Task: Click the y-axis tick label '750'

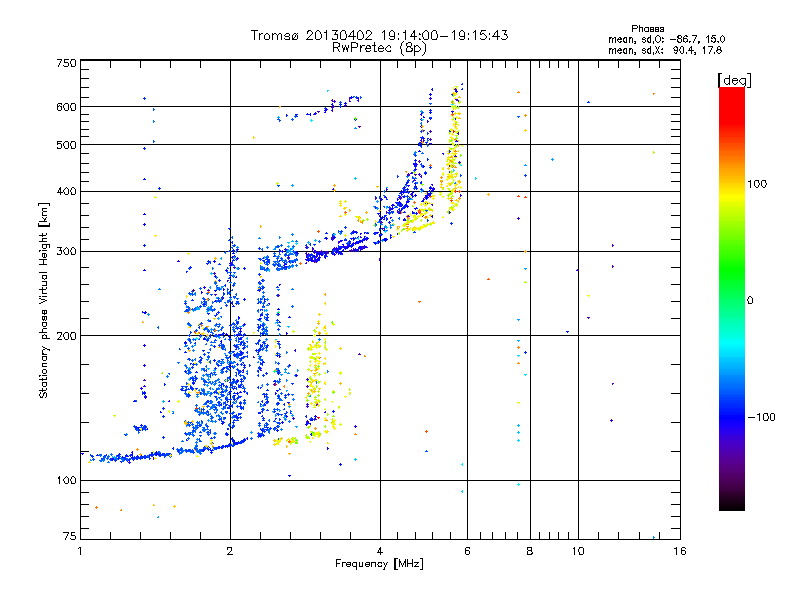Action: pos(66,63)
